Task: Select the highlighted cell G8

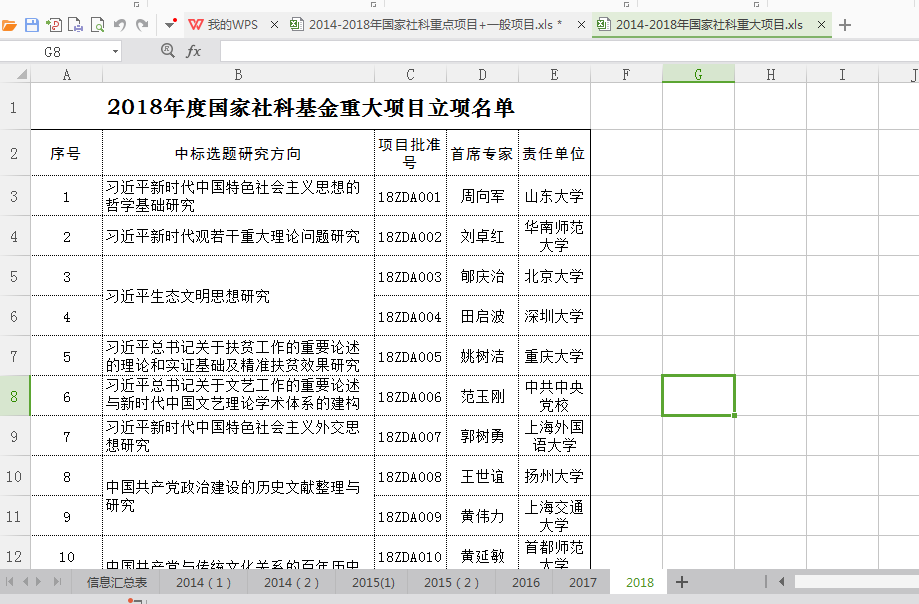Action: pos(698,395)
